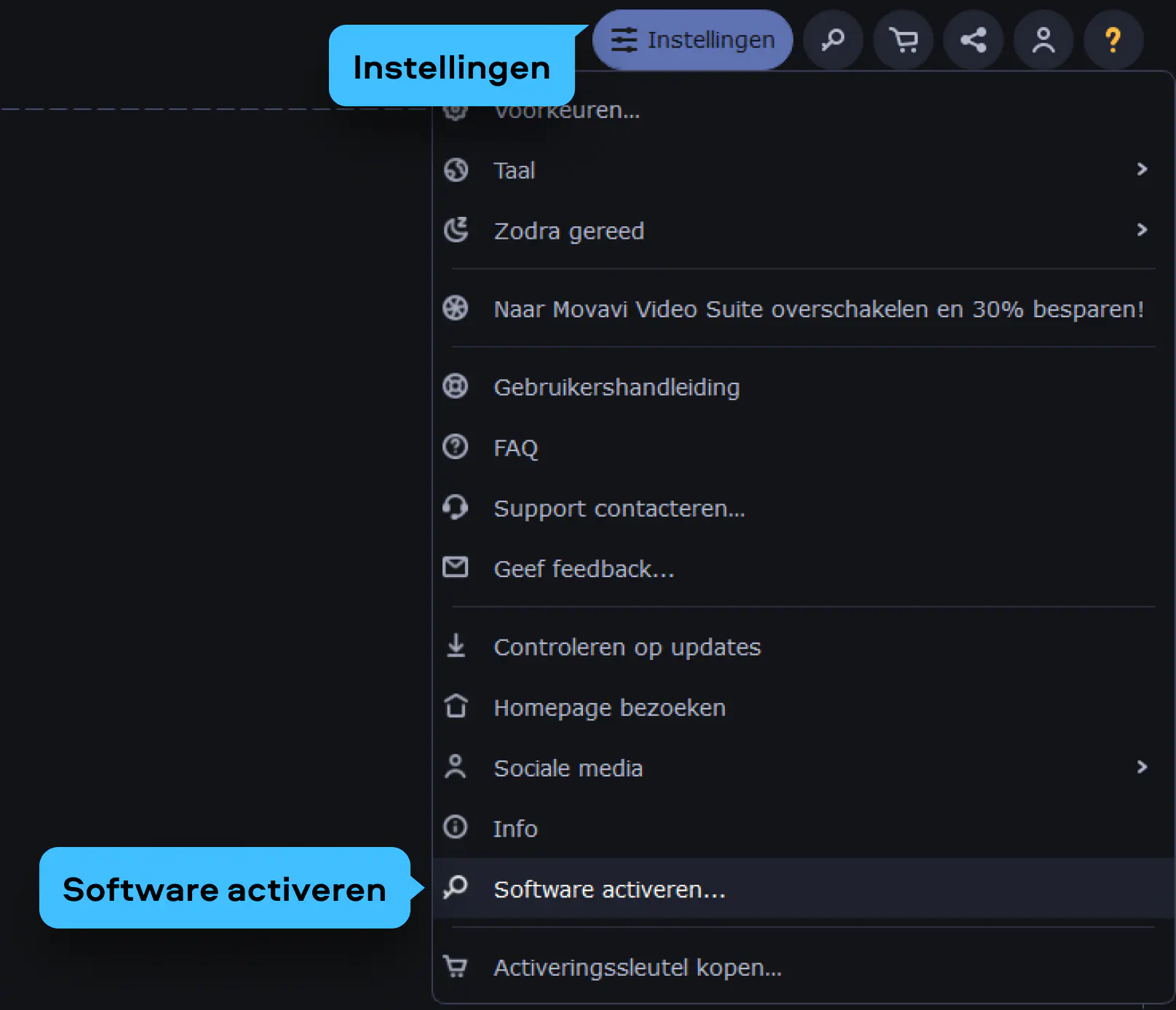Expand the Zodra gereed submenu arrow
The height and width of the screenshot is (1010, 1176).
pyautogui.click(x=1142, y=230)
